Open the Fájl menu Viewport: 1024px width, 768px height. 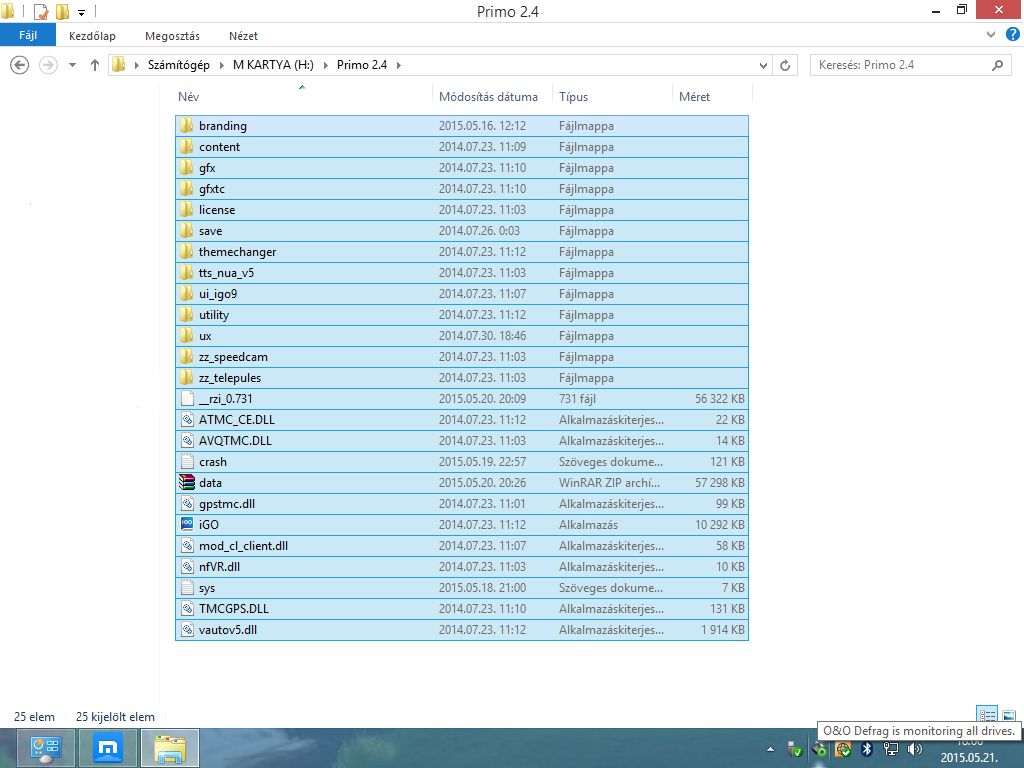click(x=27, y=35)
